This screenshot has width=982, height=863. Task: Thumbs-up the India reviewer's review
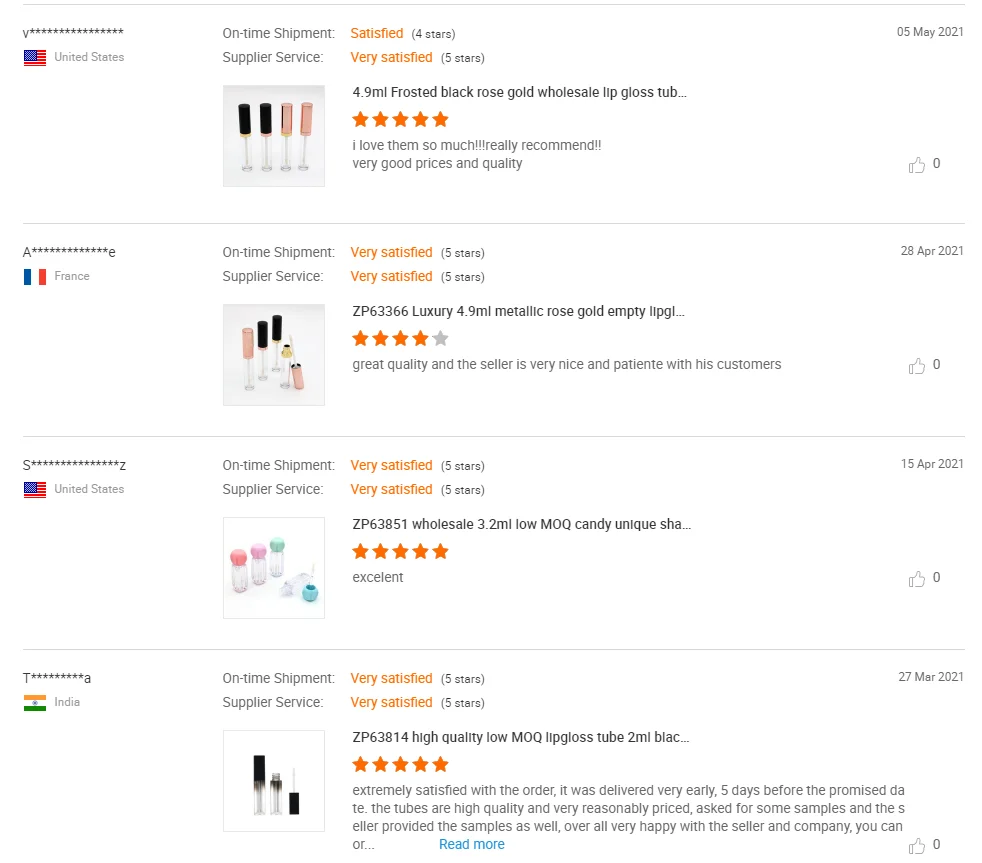tap(916, 846)
